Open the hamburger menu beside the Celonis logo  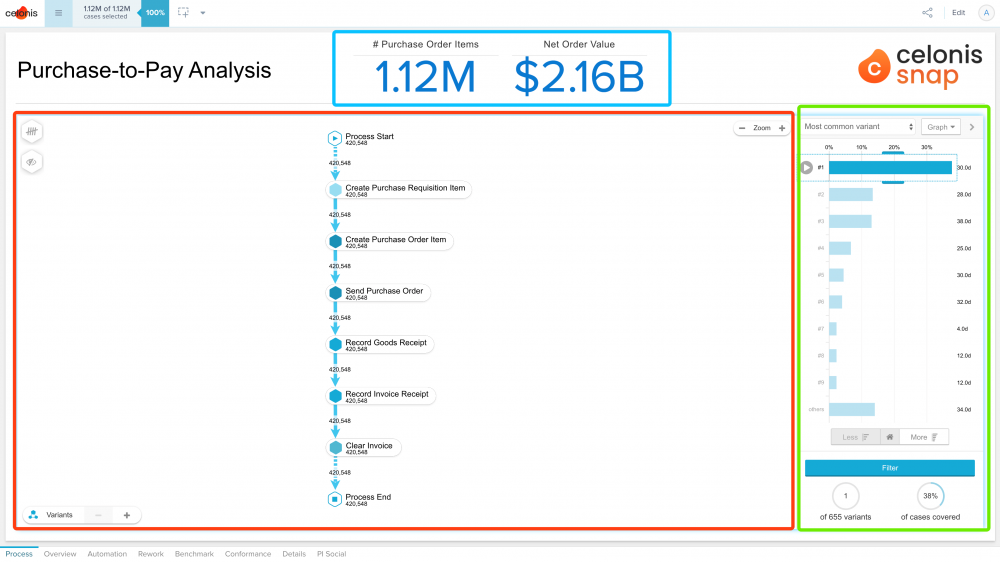(x=58, y=13)
